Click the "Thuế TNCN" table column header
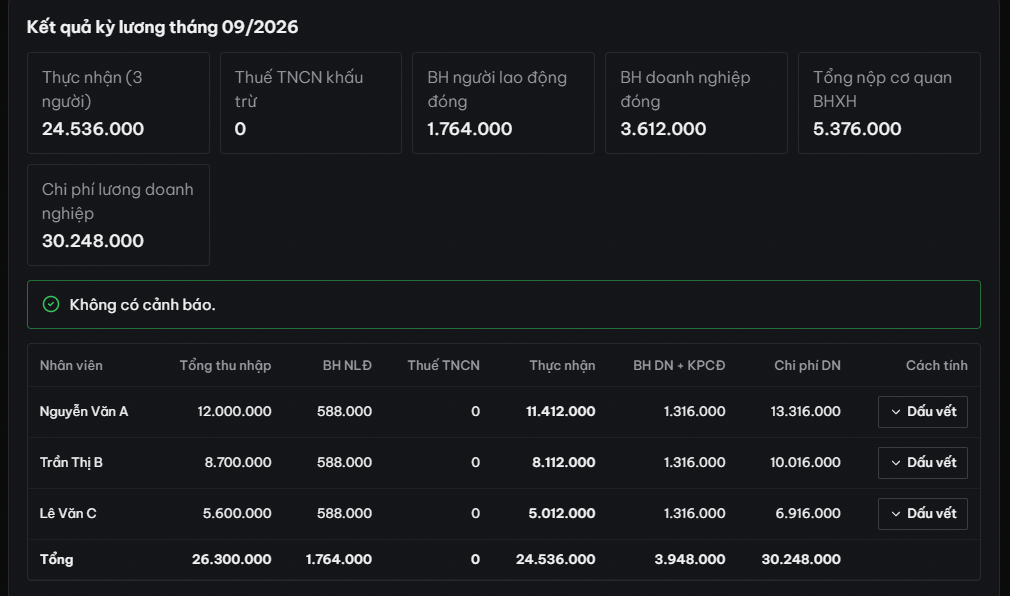 point(444,365)
